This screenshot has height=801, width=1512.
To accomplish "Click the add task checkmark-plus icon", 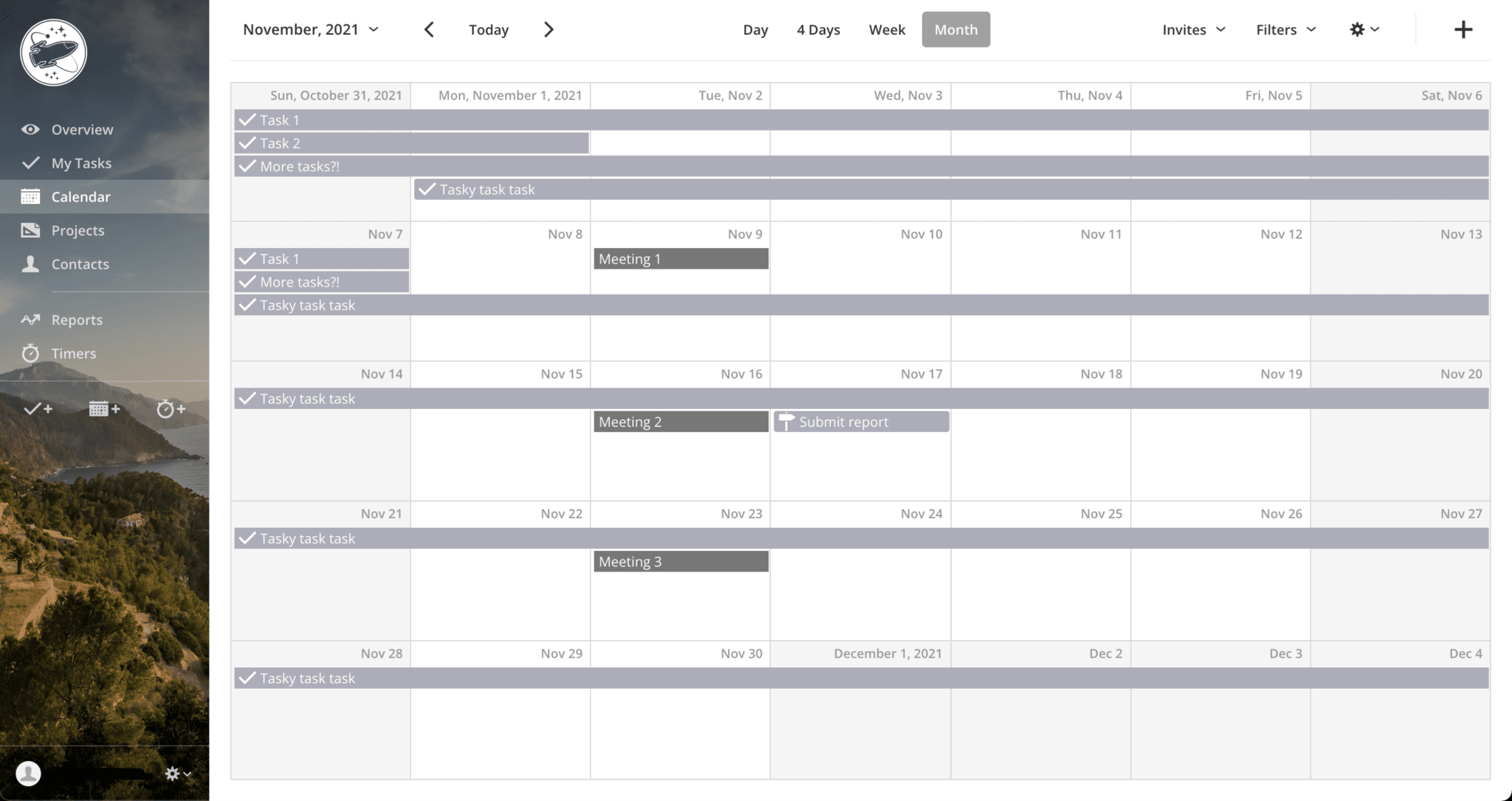I will pyautogui.click(x=38, y=408).
